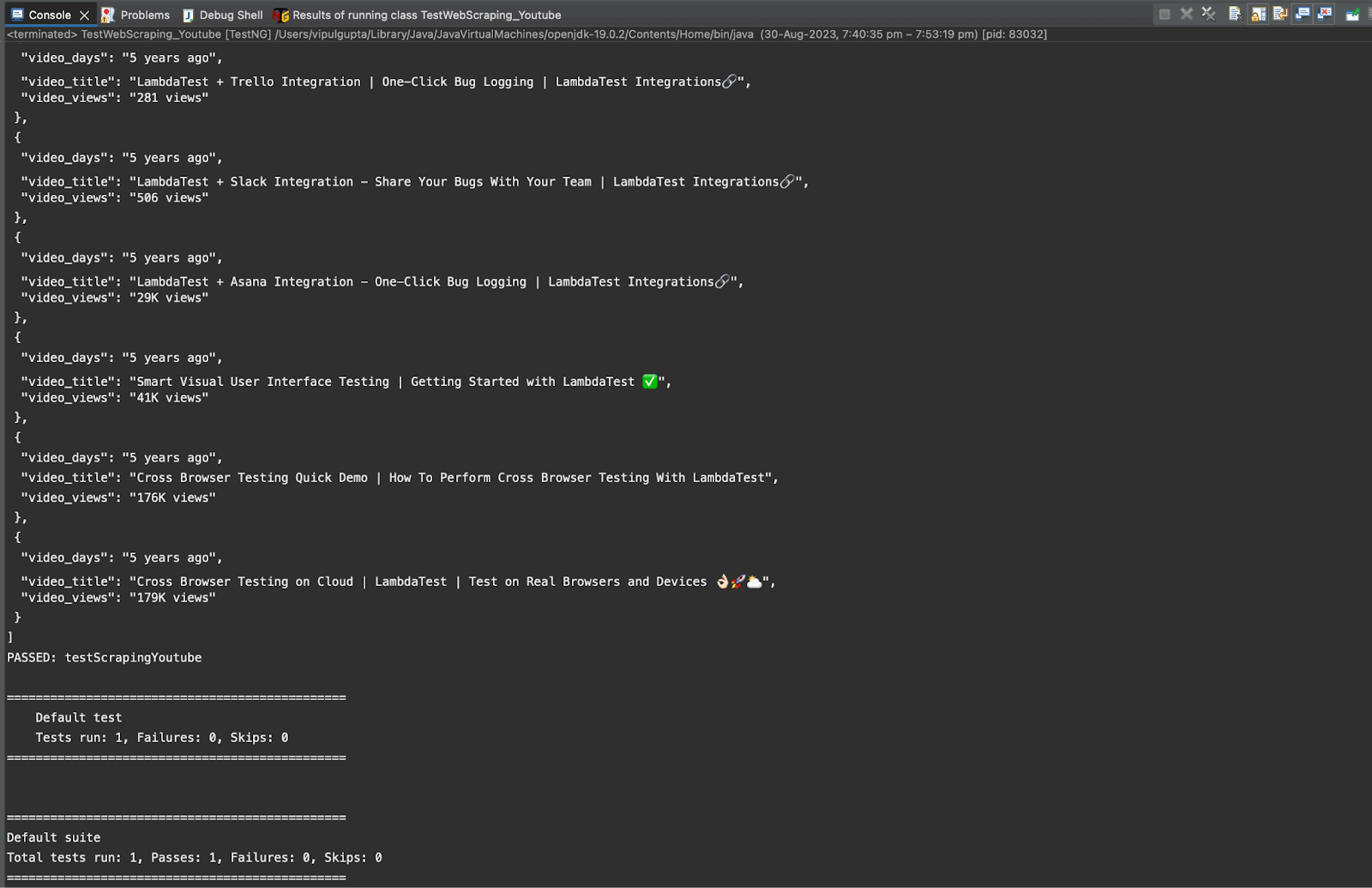Click the "Default suite" line
This screenshot has height=888, width=1372.
tap(54, 837)
